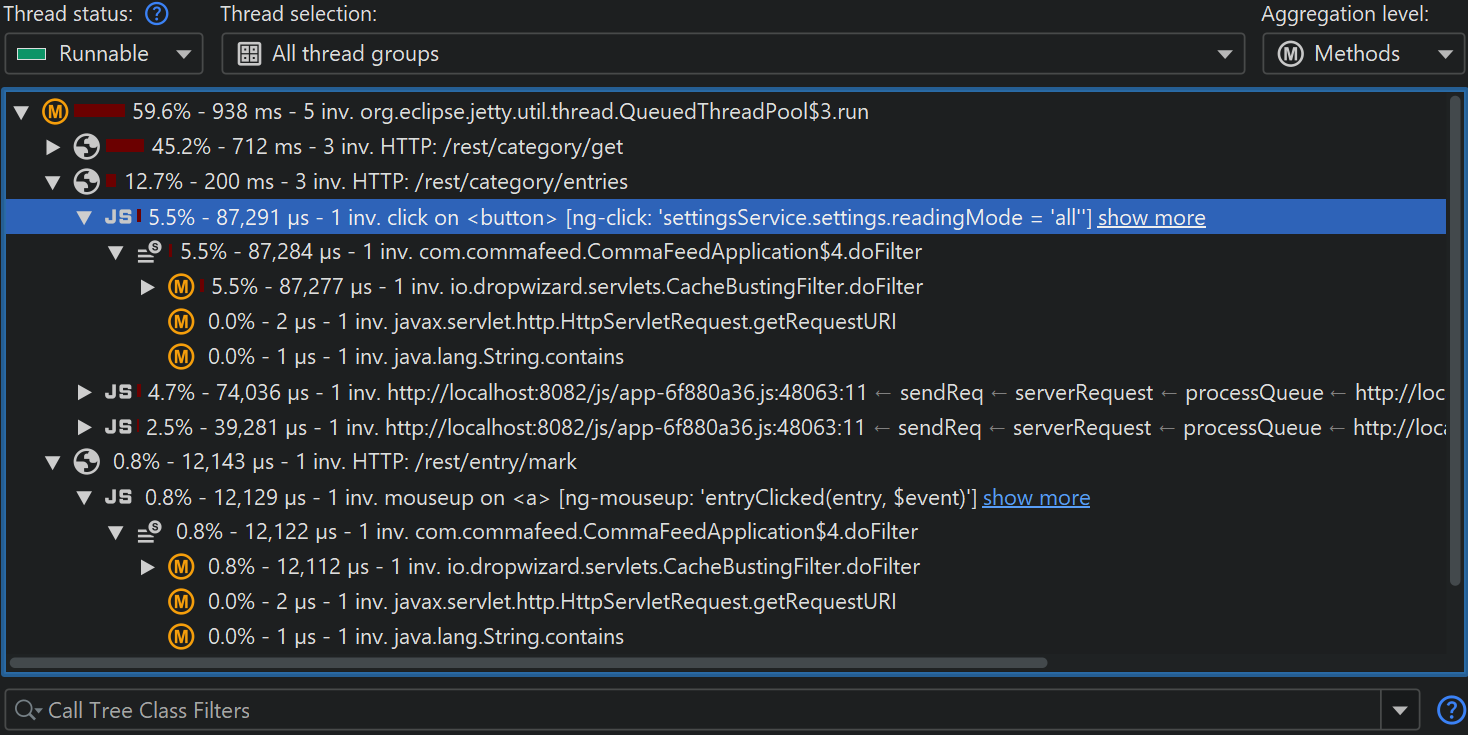Image resolution: width=1468 pixels, height=735 pixels.
Task: Click show more on the click on <button> row
Action: coord(1151,218)
